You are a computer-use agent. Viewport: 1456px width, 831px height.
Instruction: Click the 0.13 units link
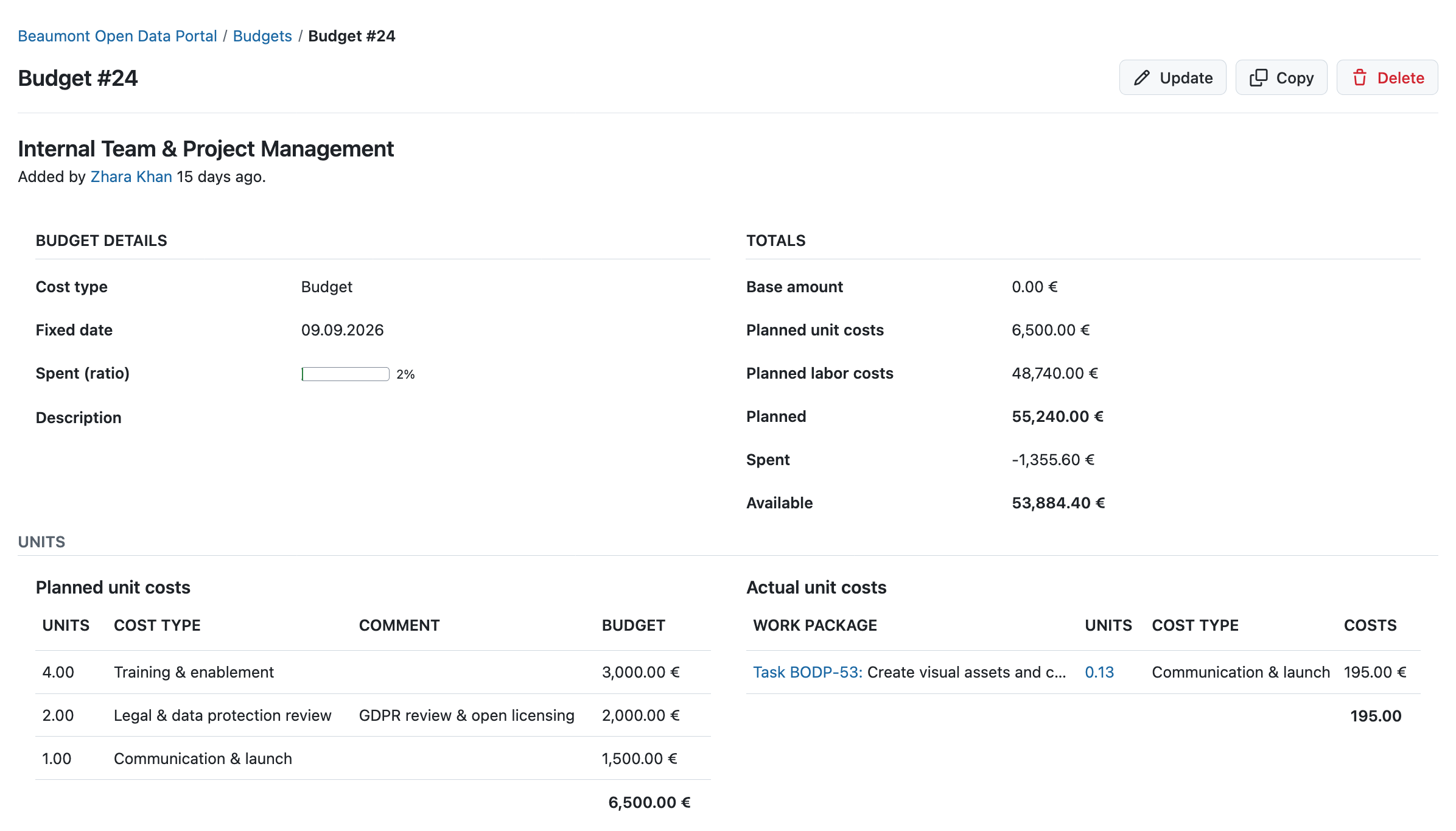(x=1099, y=672)
